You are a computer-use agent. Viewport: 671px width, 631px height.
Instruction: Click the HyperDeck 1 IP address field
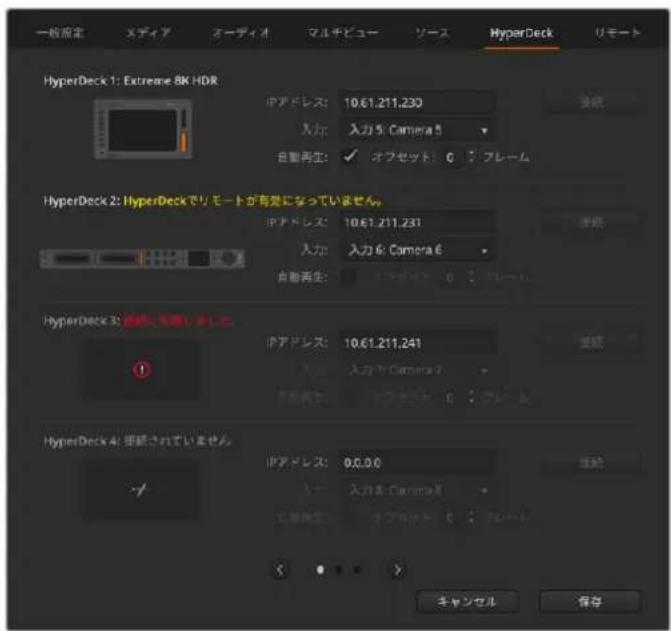pyautogui.click(x=418, y=103)
